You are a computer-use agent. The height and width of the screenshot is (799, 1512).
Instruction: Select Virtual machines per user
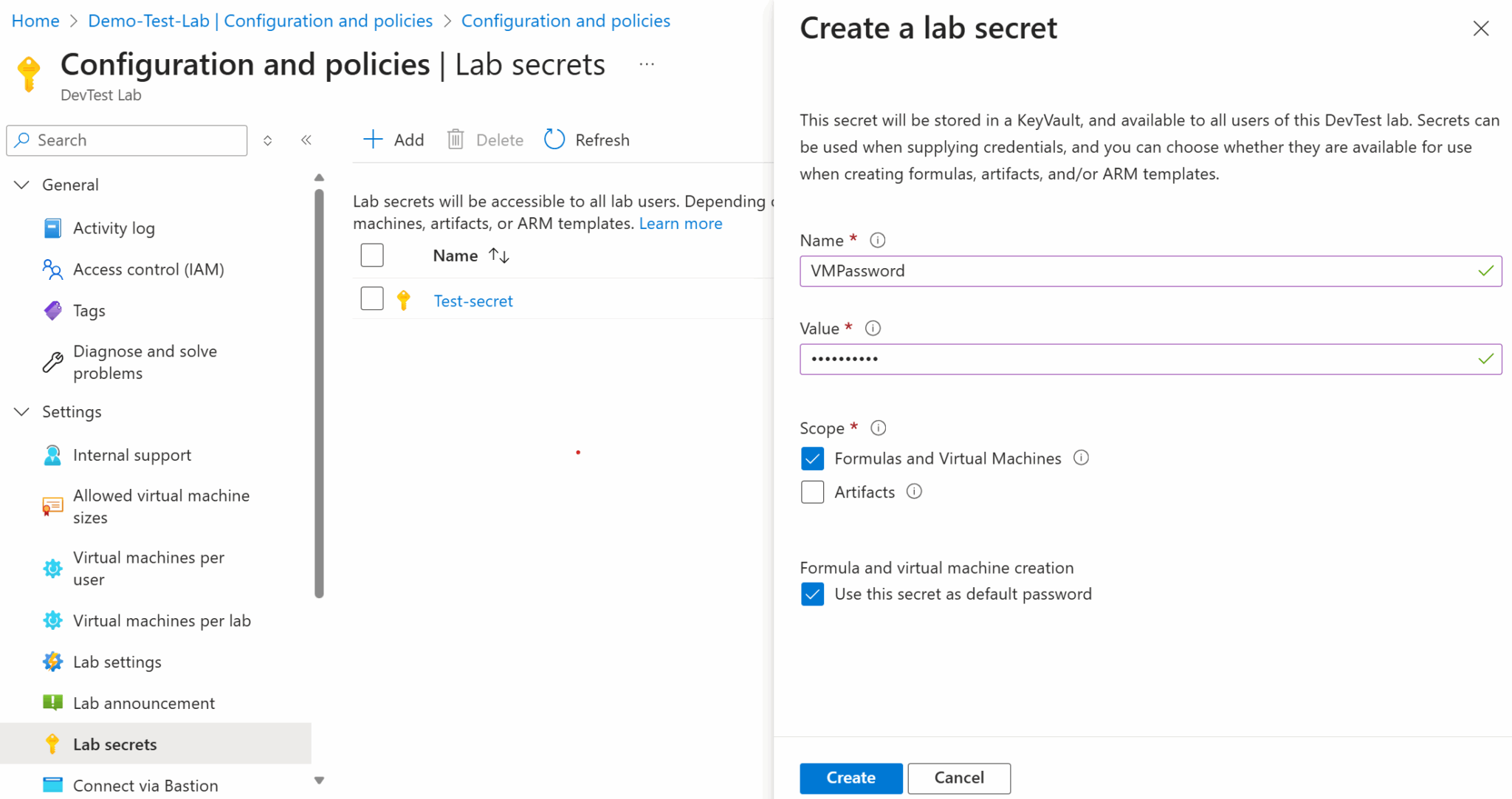(x=148, y=568)
